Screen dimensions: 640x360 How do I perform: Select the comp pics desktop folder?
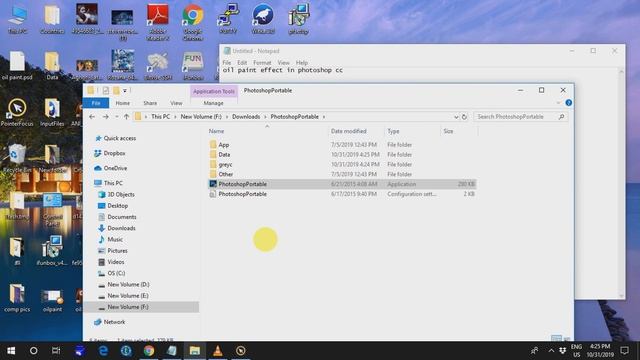[x=17, y=298]
